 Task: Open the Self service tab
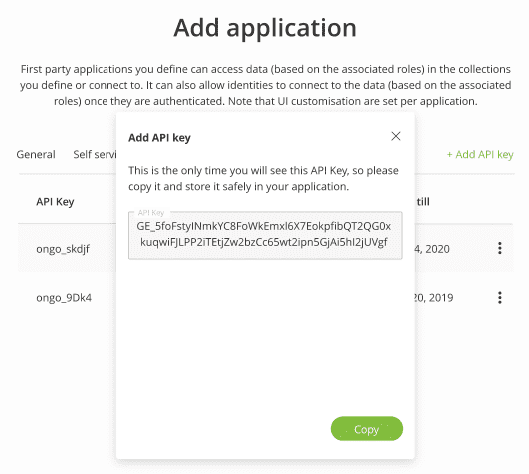pos(94,155)
